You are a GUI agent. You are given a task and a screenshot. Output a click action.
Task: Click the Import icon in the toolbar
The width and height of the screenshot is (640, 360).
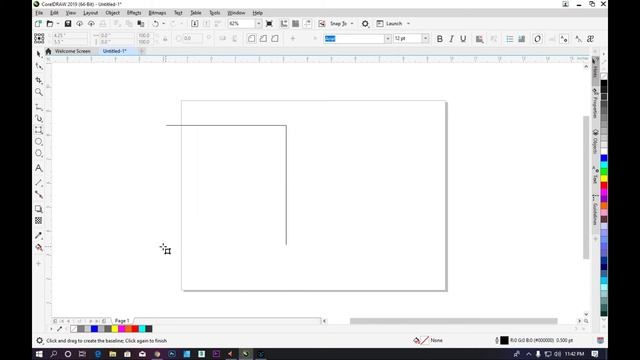(195, 24)
